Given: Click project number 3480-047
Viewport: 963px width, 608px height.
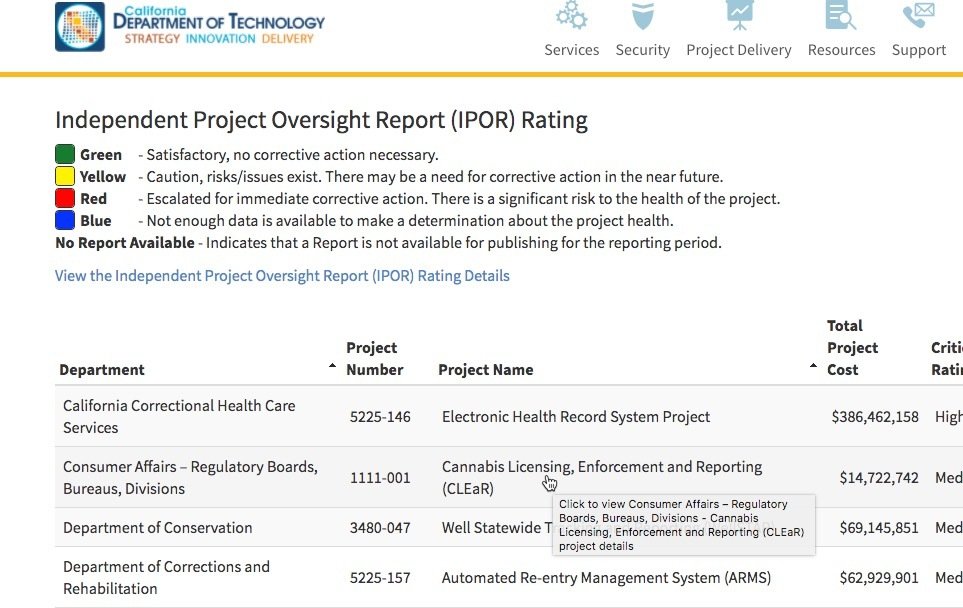Looking at the screenshot, I should pyautogui.click(x=380, y=528).
